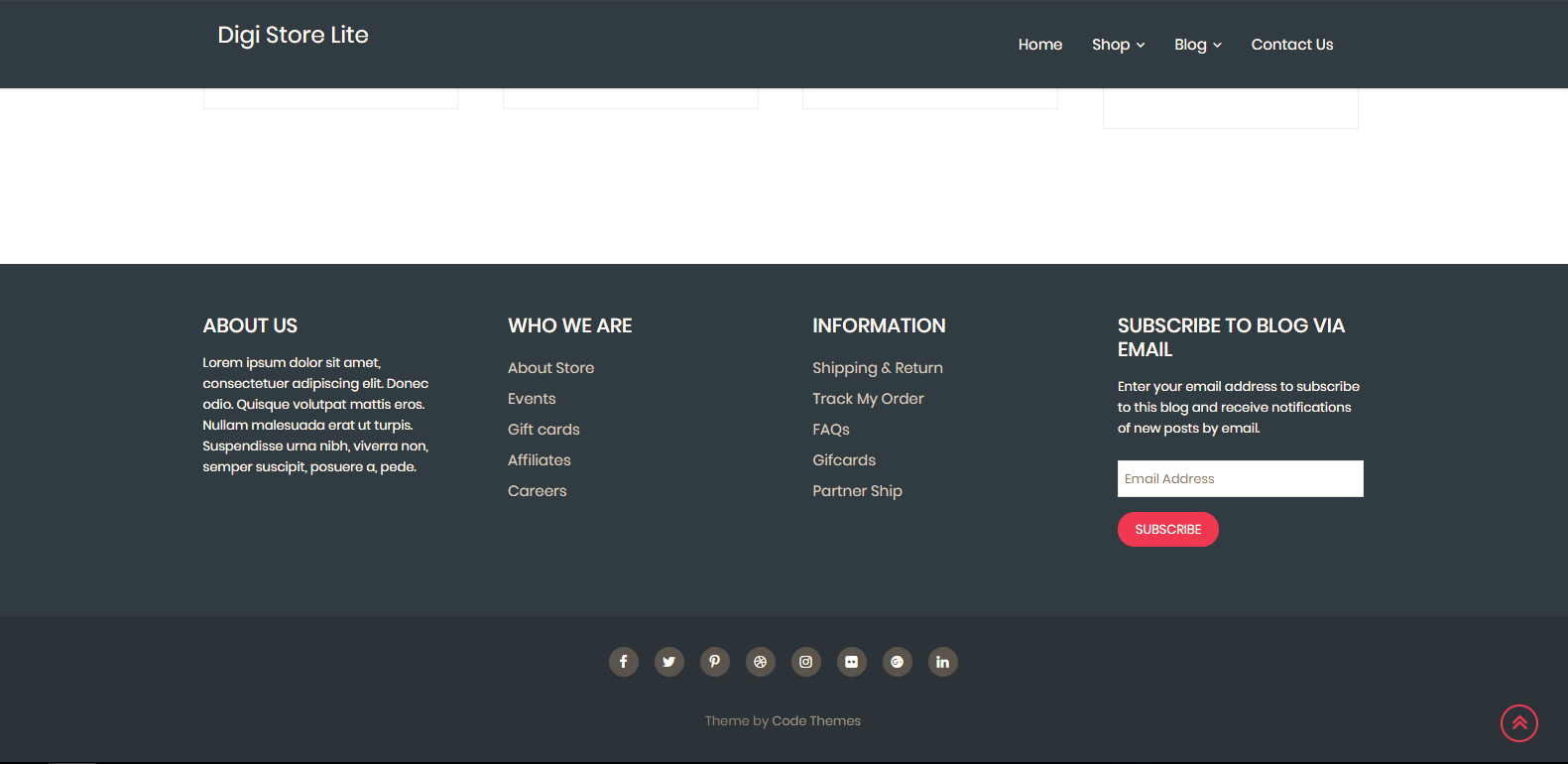Follow the Track My Order link
Screen dimensions: 1568x764
[x=868, y=399]
